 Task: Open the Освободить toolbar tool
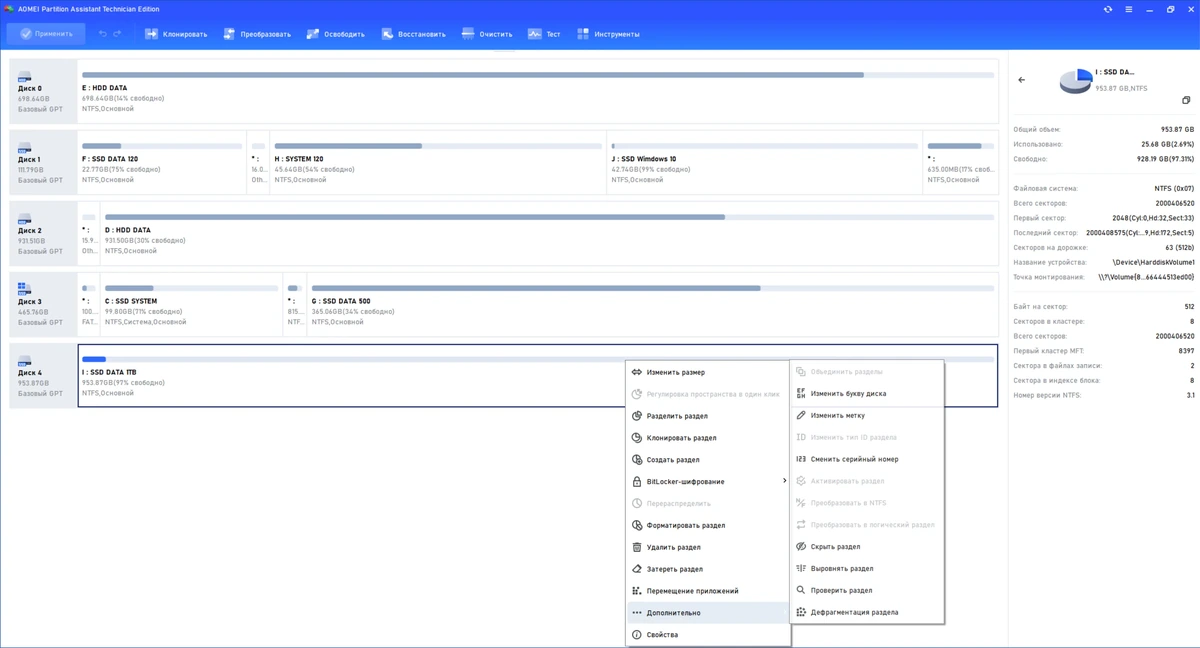pos(336,34)
